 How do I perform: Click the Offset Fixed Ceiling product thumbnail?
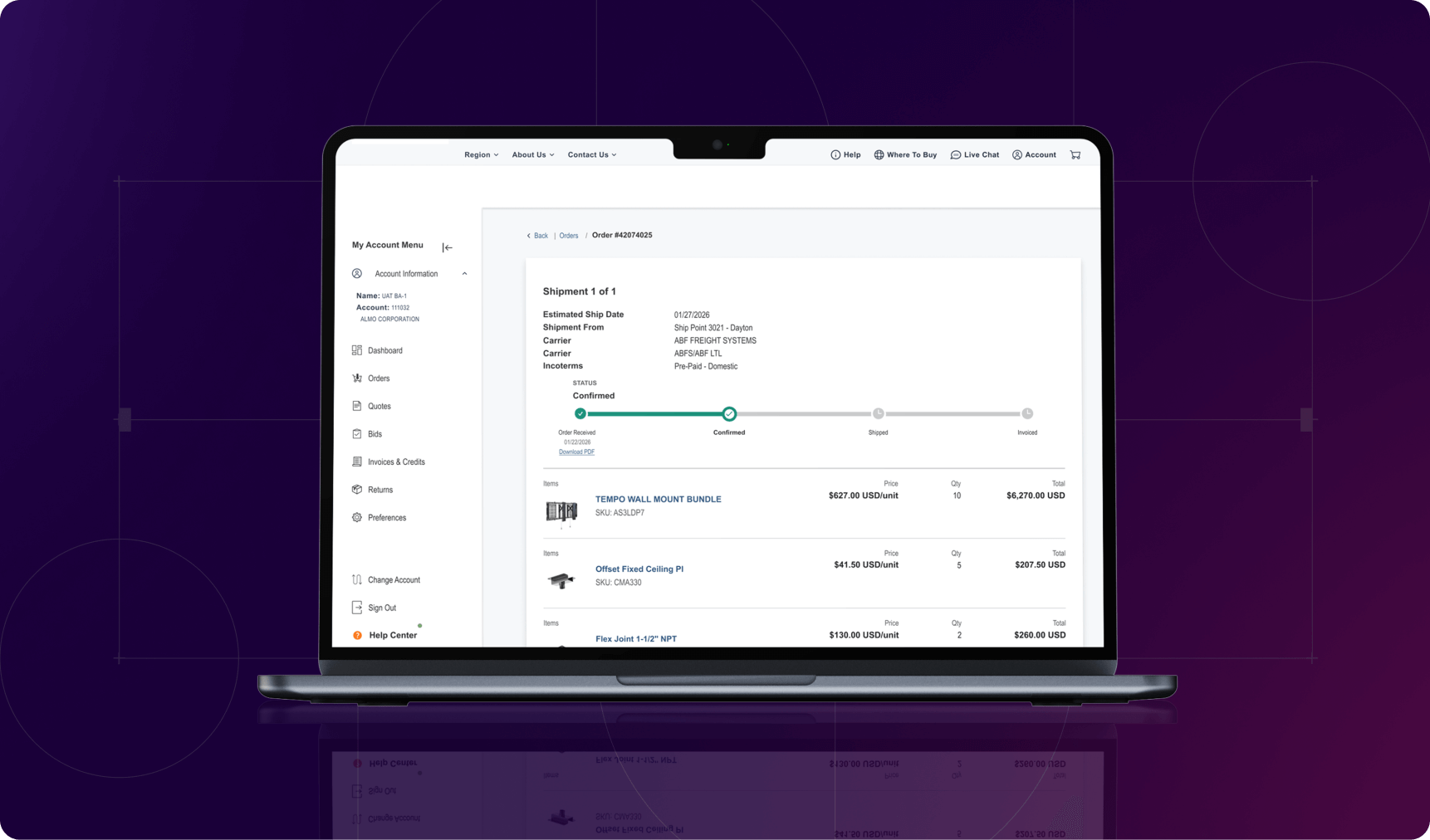point(561,580)
